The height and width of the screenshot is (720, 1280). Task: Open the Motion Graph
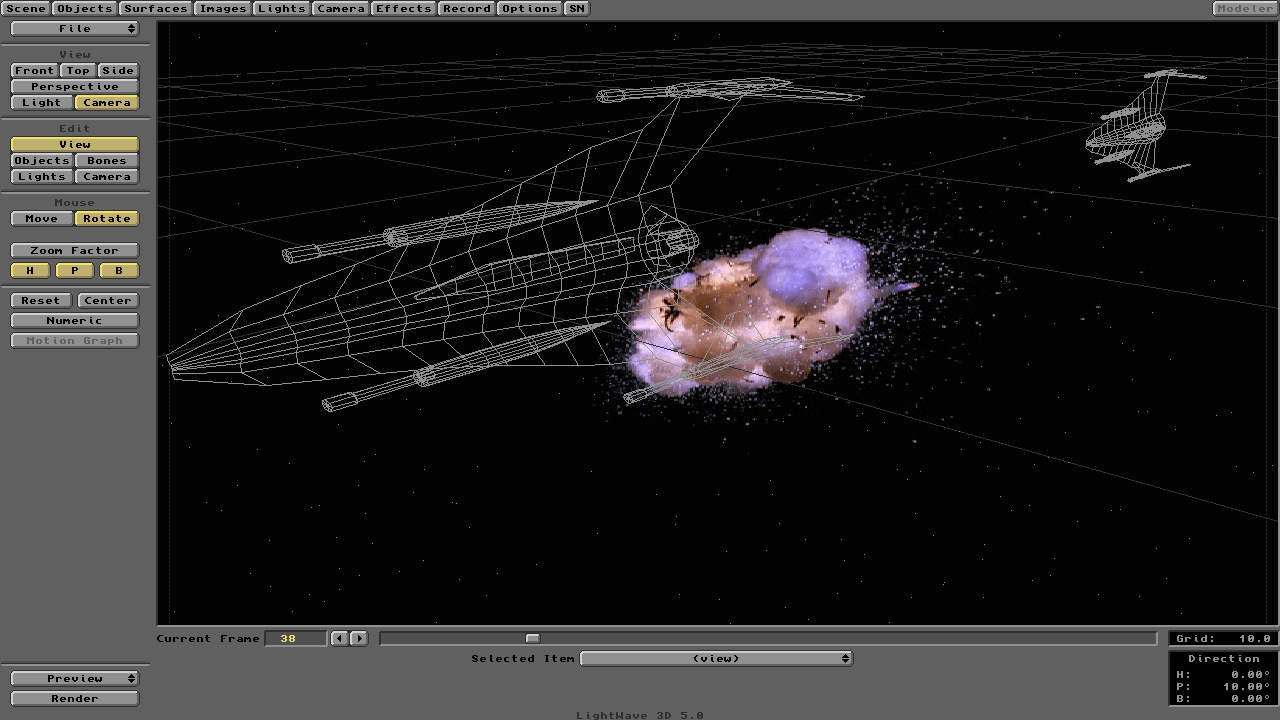pyautogui.click(x=75, y=341)
